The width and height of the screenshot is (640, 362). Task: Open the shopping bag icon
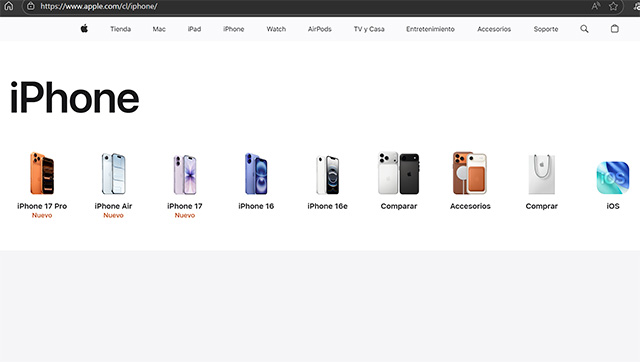pyautogui.click(x=614, y=29)
